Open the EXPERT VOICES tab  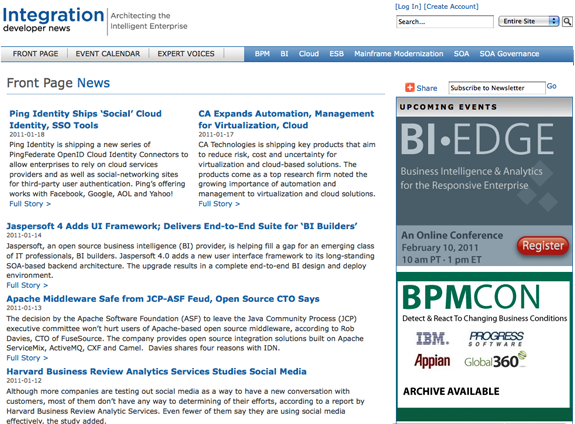coord(186,54)
